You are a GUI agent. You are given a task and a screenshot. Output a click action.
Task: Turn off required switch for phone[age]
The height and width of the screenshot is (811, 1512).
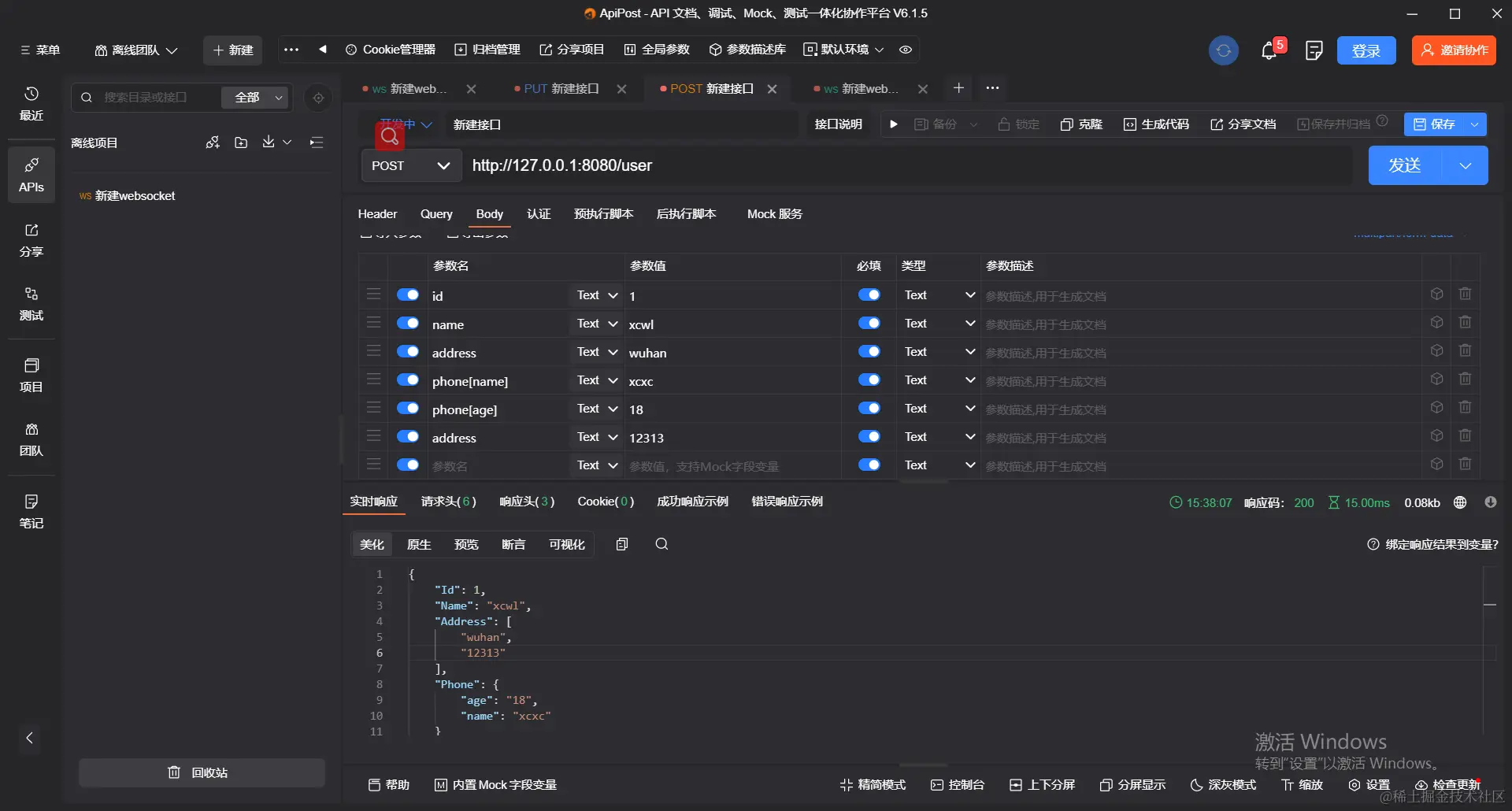coord(869,408)
